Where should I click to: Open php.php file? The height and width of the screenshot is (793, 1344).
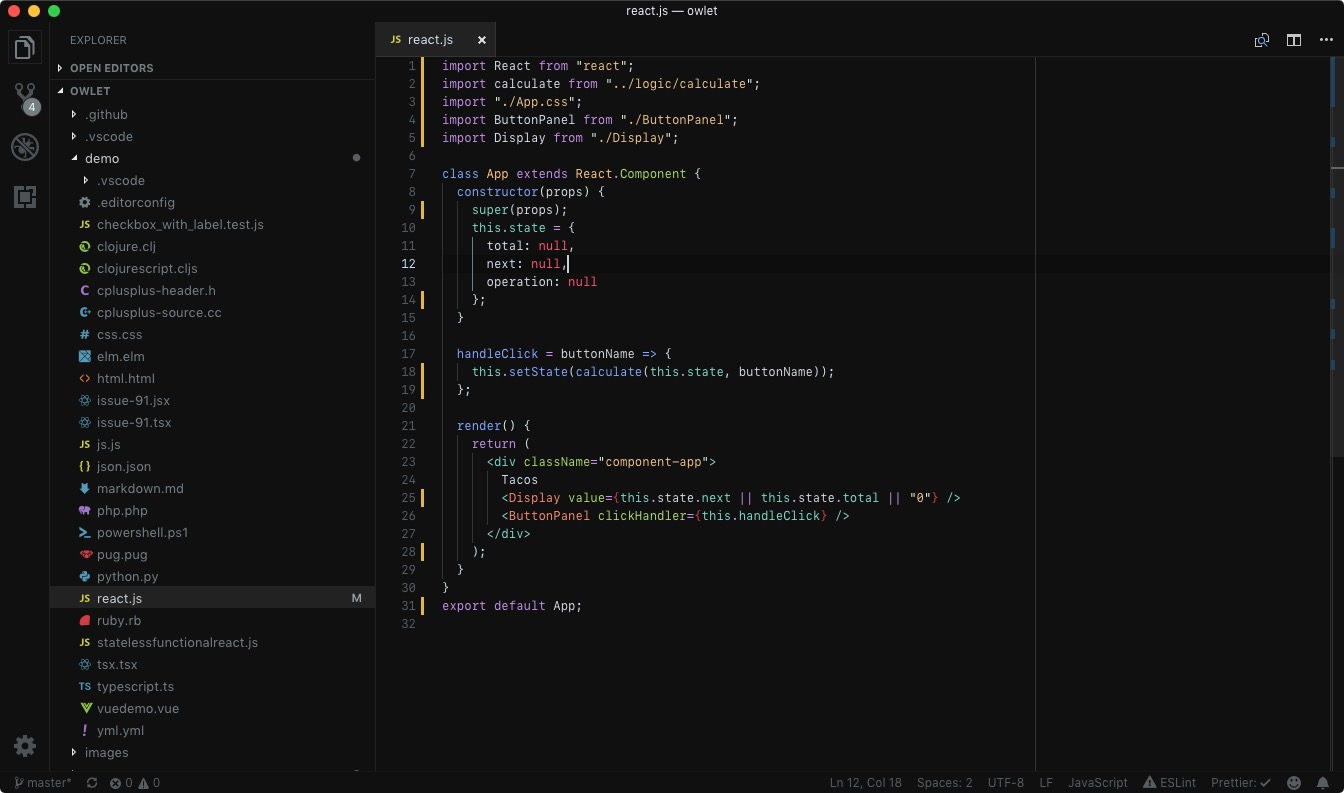point(212,510)
